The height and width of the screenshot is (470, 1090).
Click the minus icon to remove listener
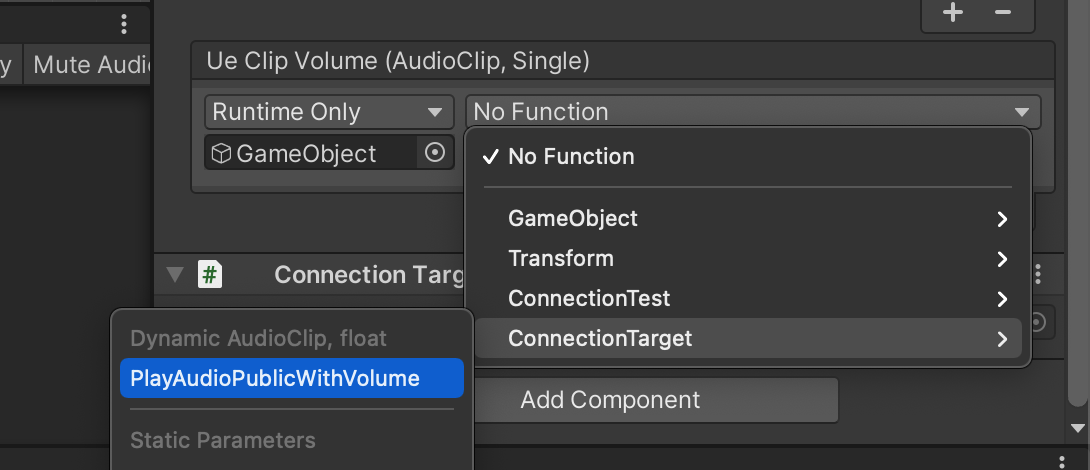1002,13
